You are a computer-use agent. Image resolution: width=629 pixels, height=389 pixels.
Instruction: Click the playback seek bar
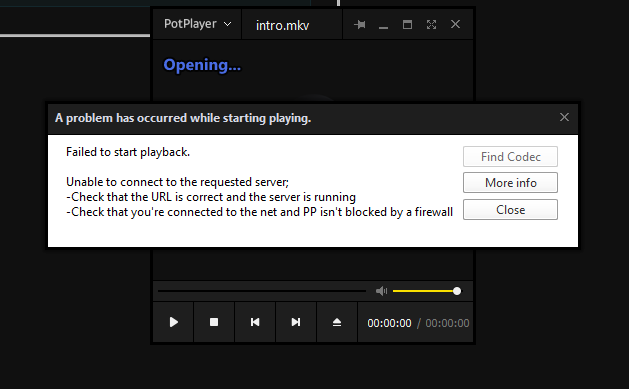pos(262,291)
